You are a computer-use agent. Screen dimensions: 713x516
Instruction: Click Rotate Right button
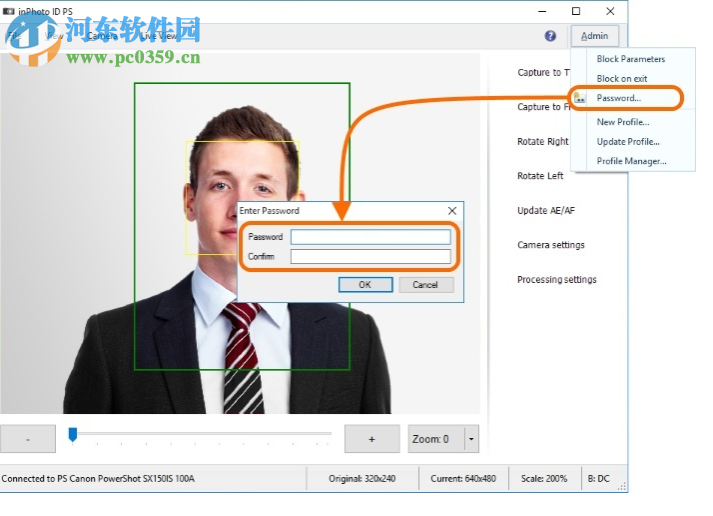543,141
